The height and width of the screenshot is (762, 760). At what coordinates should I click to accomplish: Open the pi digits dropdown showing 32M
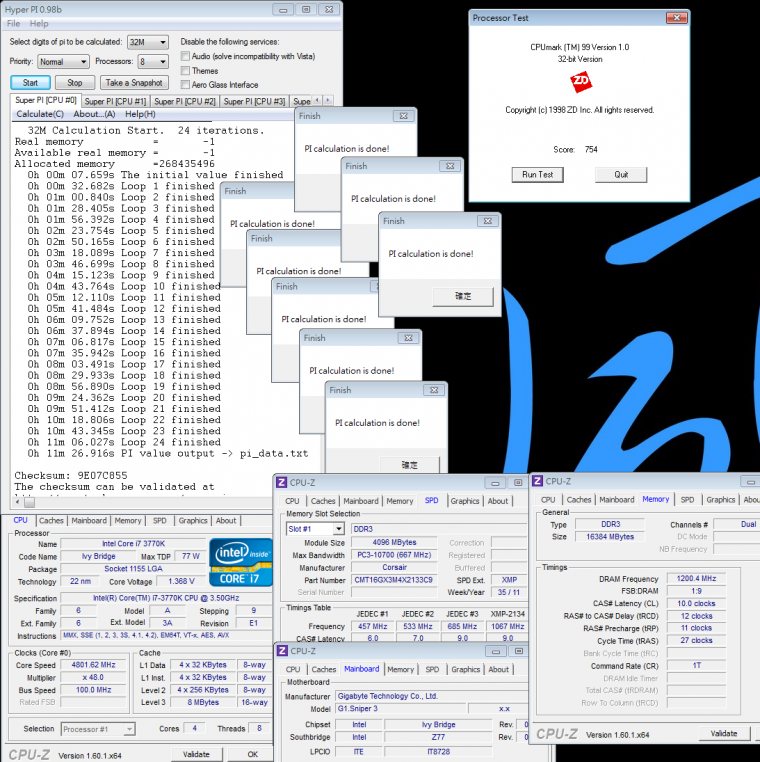click(x=149, y=42)
